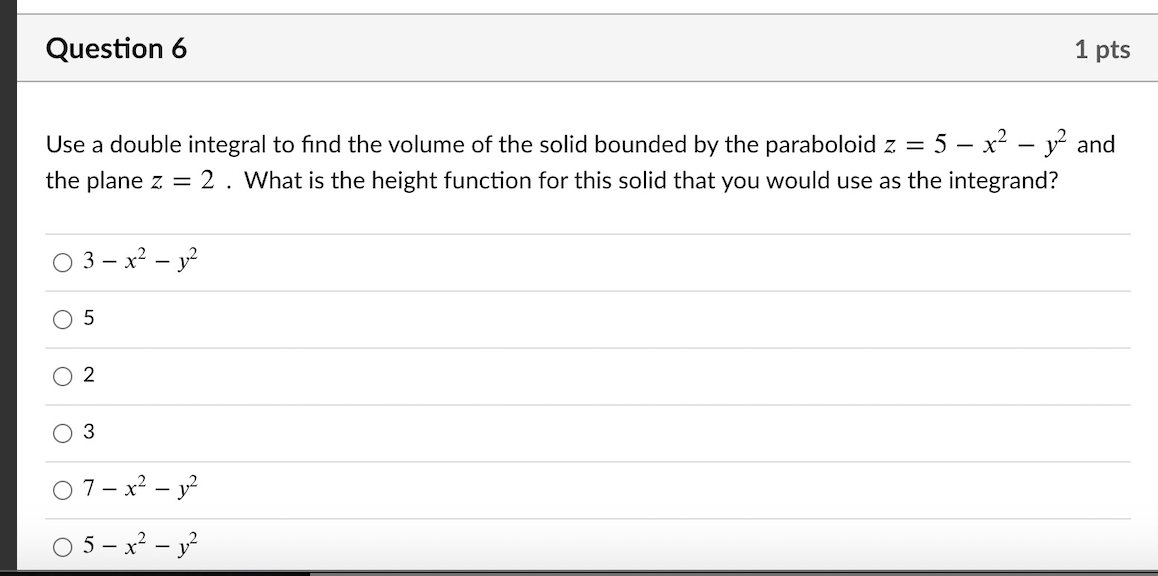1158x576 pixels.
Task: Select the answer option 2
Action: click(x=63, y=375)
